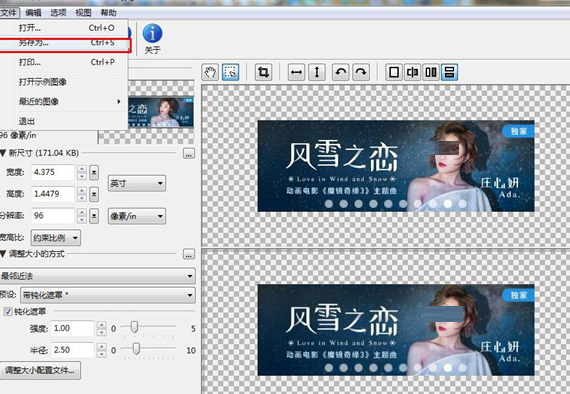
Task: Click reset button next to 高度 field
Action: tap(94, 194)
